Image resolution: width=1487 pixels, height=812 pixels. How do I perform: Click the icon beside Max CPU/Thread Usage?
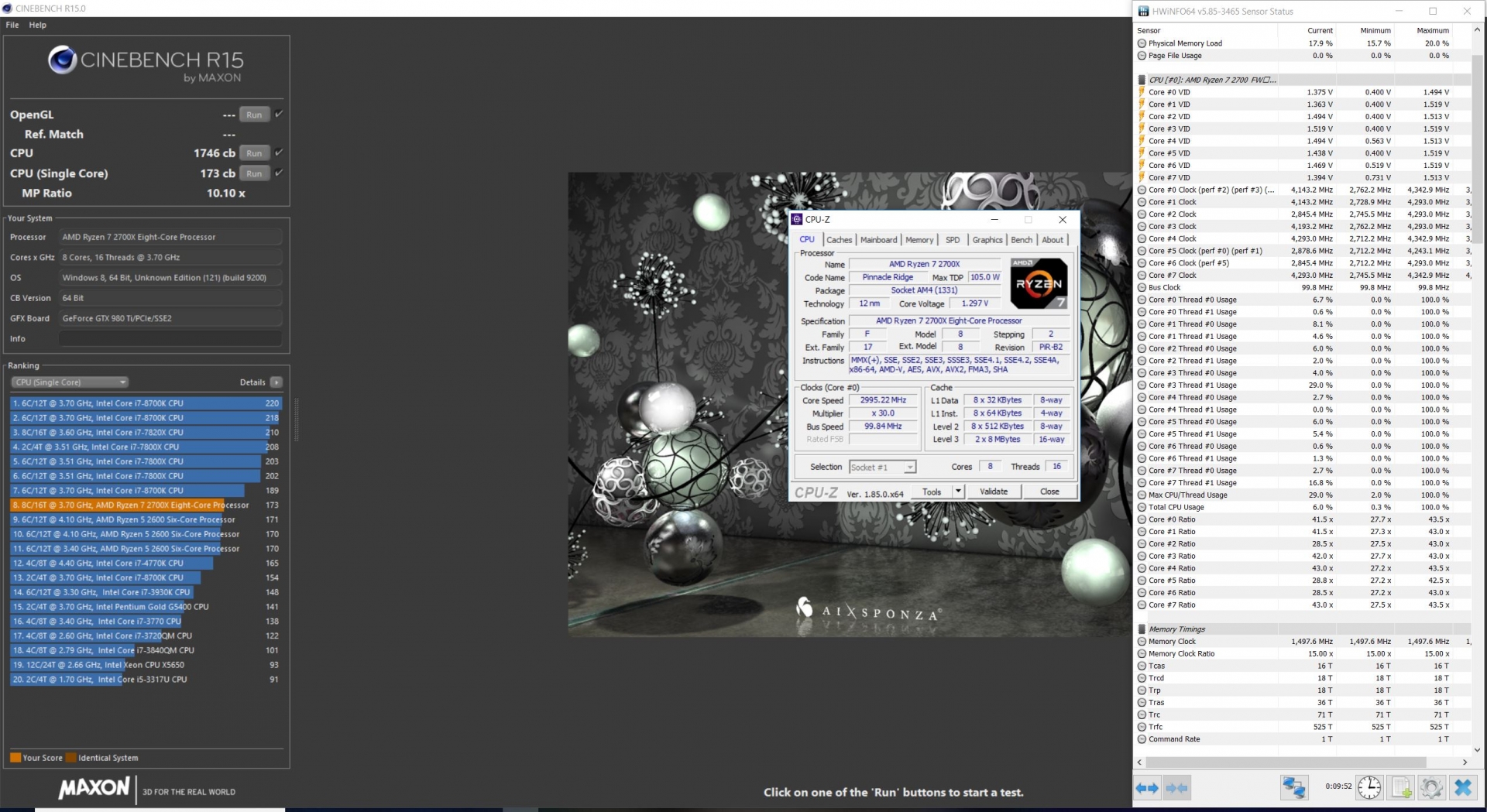point(1142,495)
